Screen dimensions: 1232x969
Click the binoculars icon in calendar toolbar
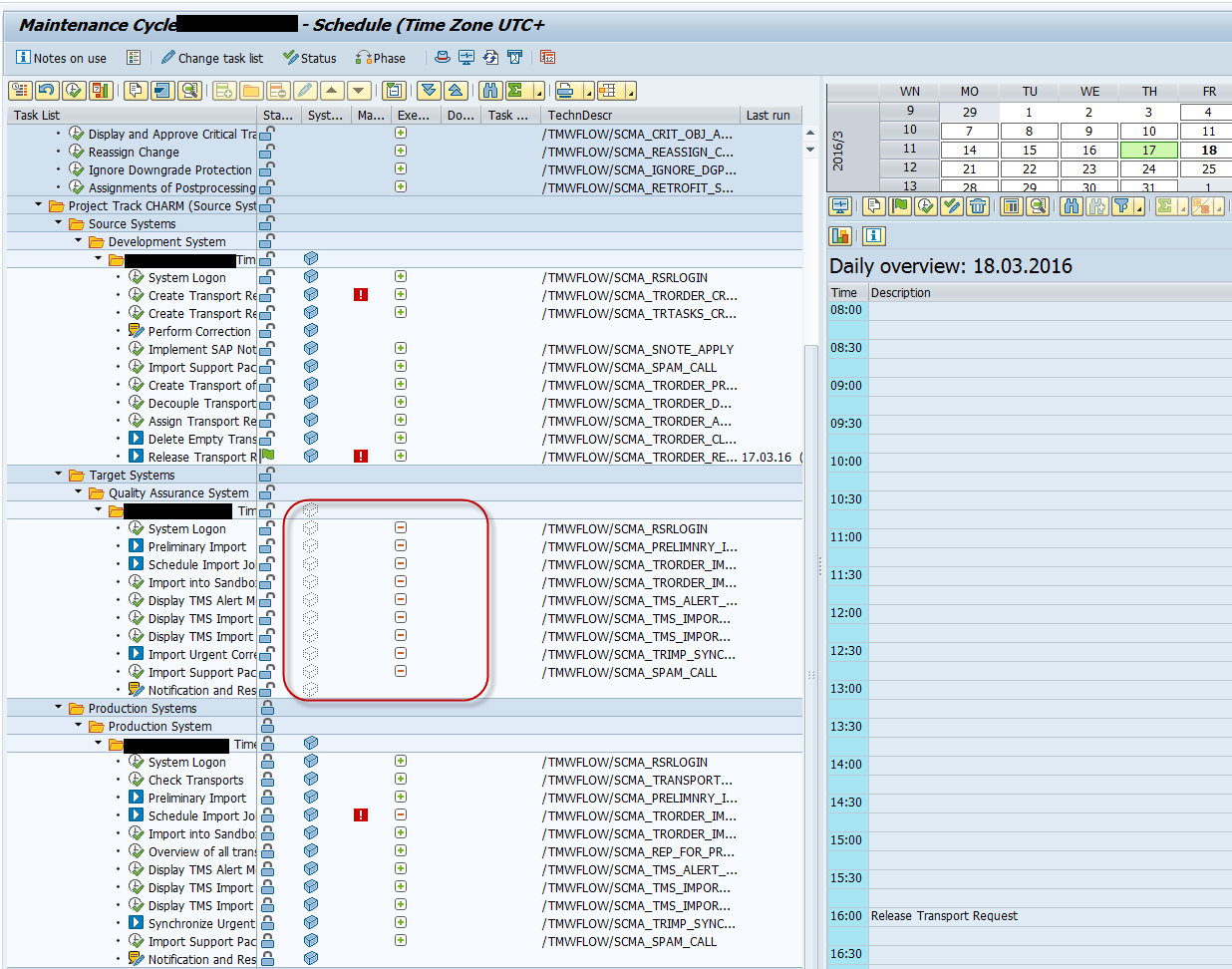[x=1072, y=206]
